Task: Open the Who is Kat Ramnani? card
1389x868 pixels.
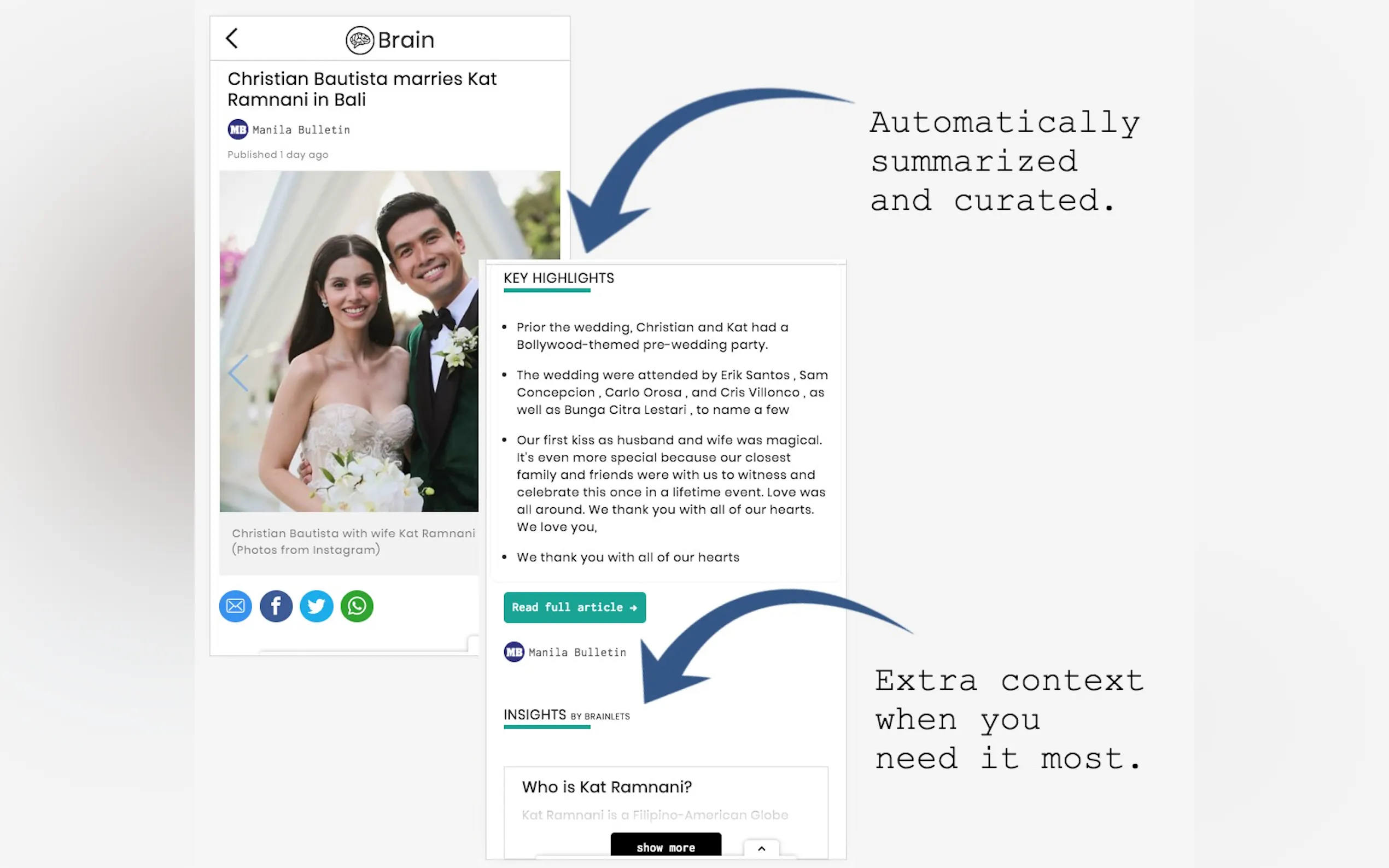Action: pyautogui.click(x=606, y=787)
